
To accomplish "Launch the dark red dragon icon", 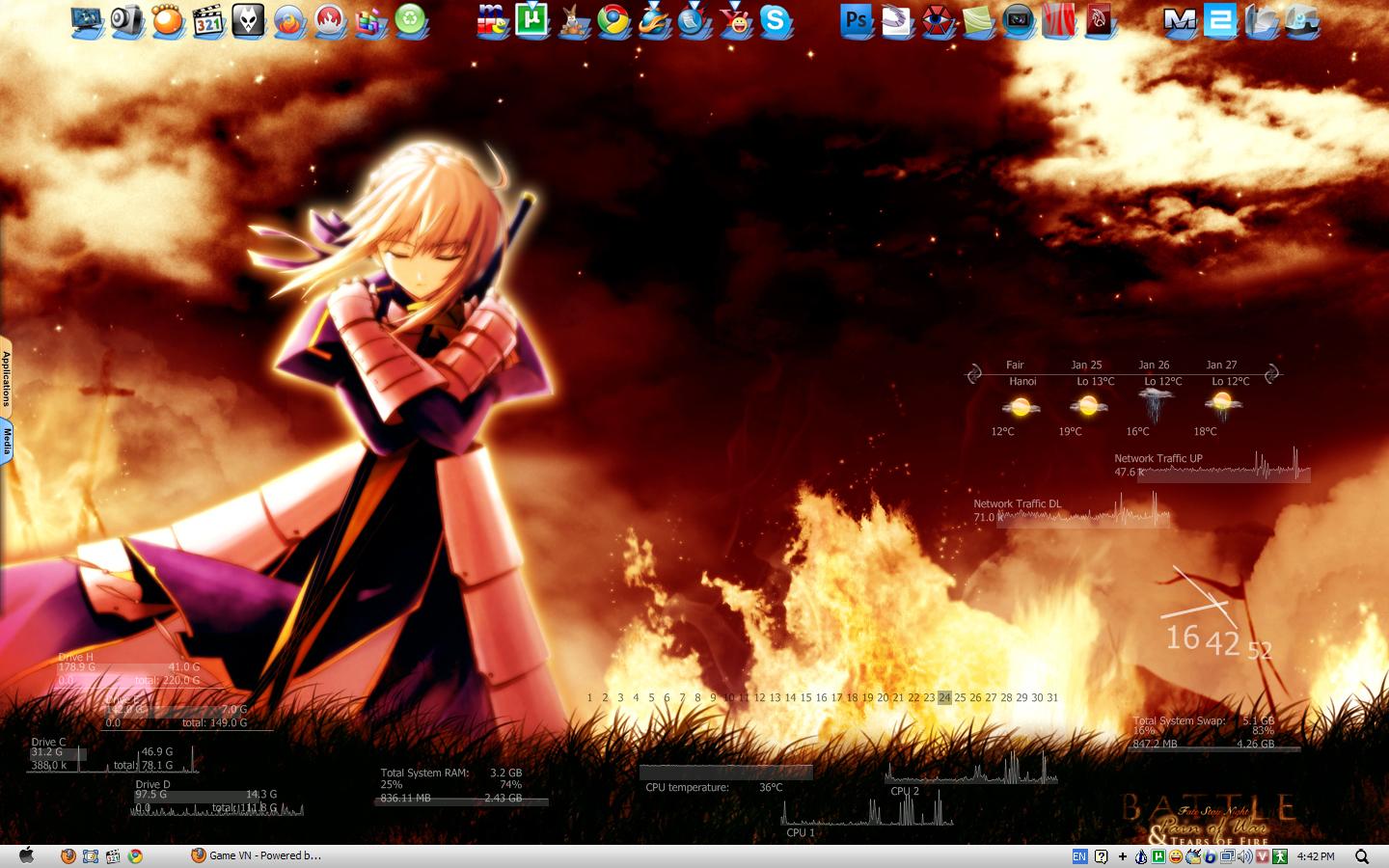I will [1100, 20].
